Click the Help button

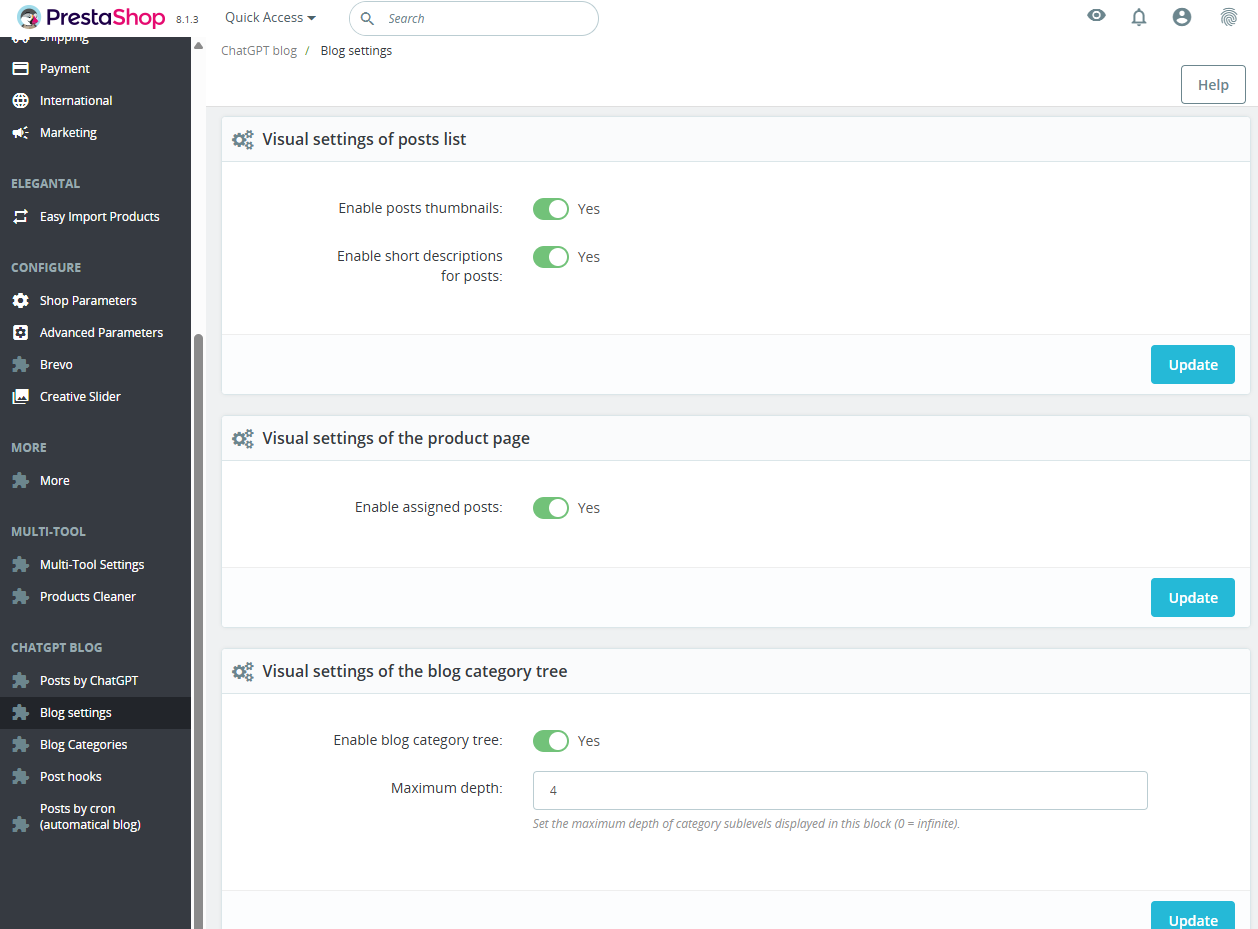click(1213, 85)
